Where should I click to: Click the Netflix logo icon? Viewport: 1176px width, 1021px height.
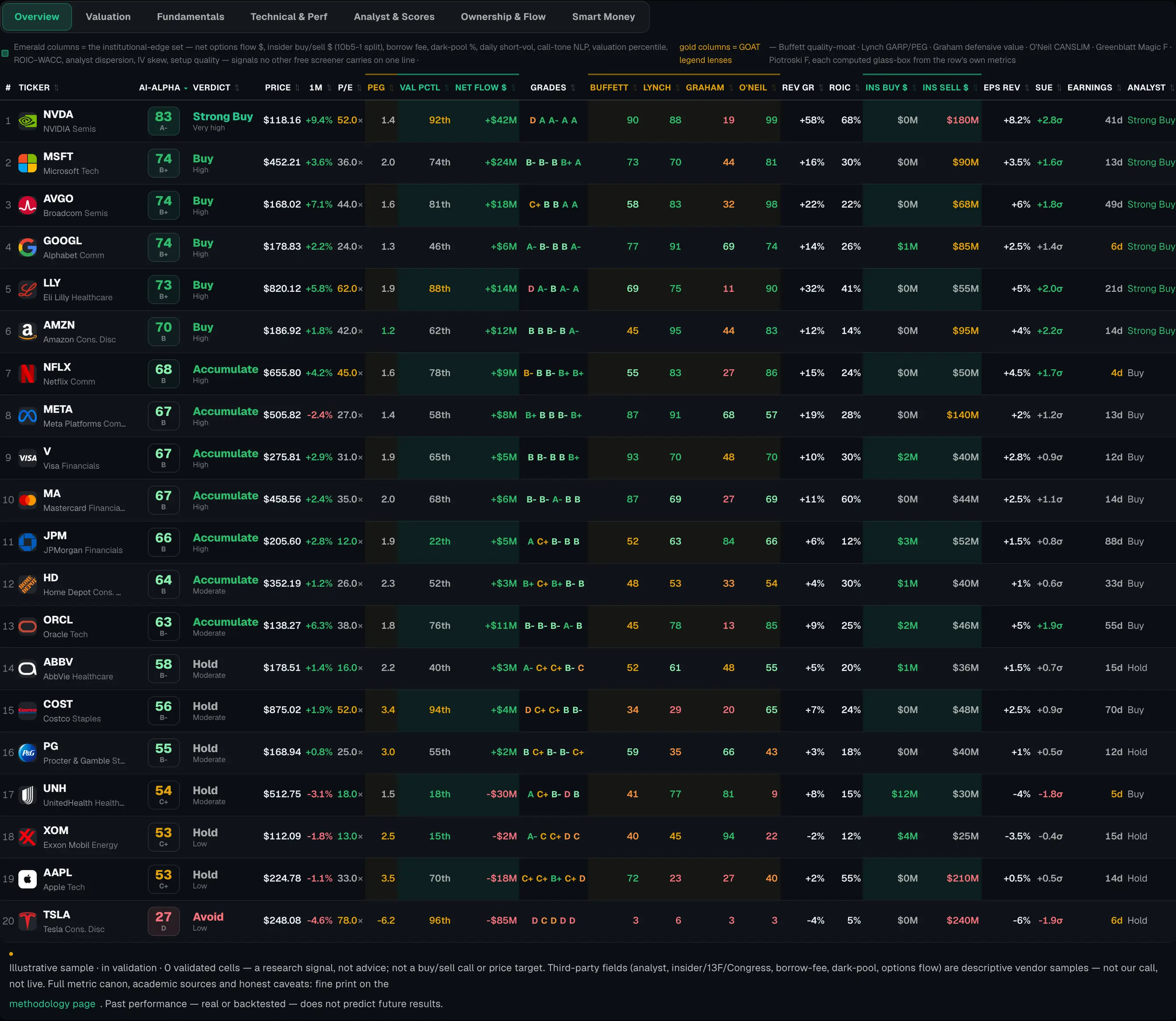(x=27, y=374)
